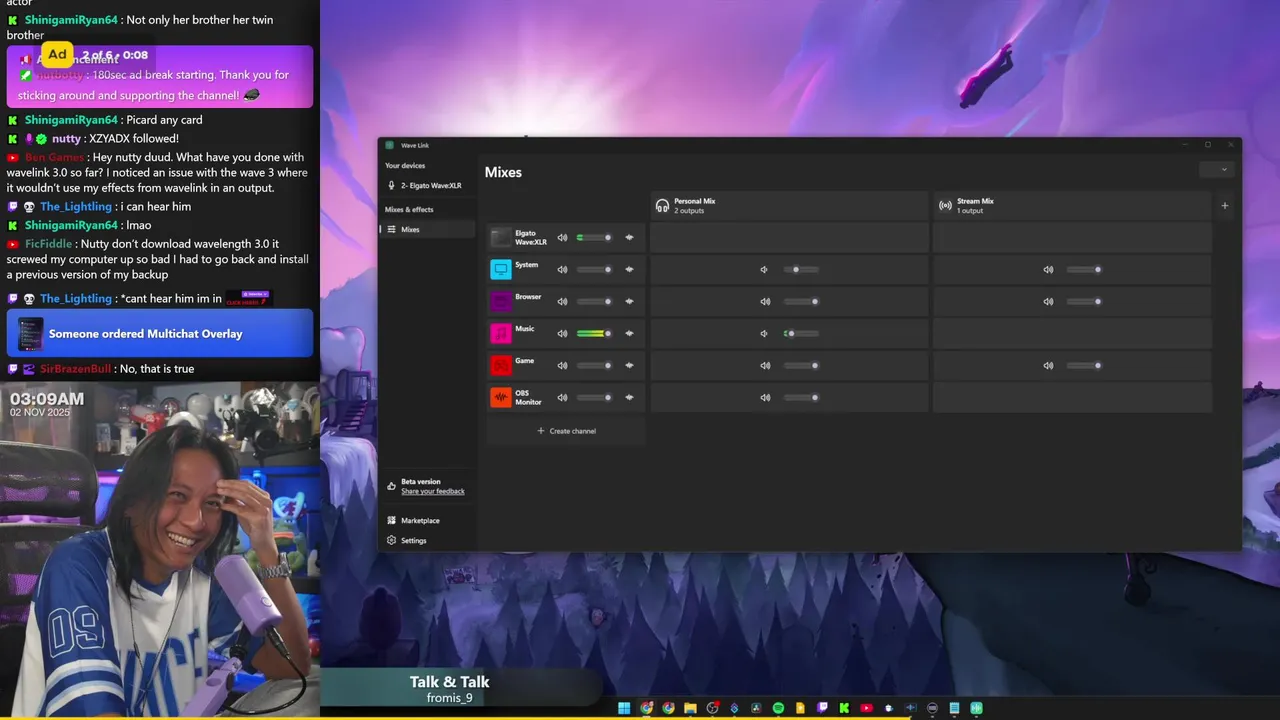The height and width of the screenshot is (720, 1280).
Task: Open File Explorer from the taskbar
Action: click(690, 708)
